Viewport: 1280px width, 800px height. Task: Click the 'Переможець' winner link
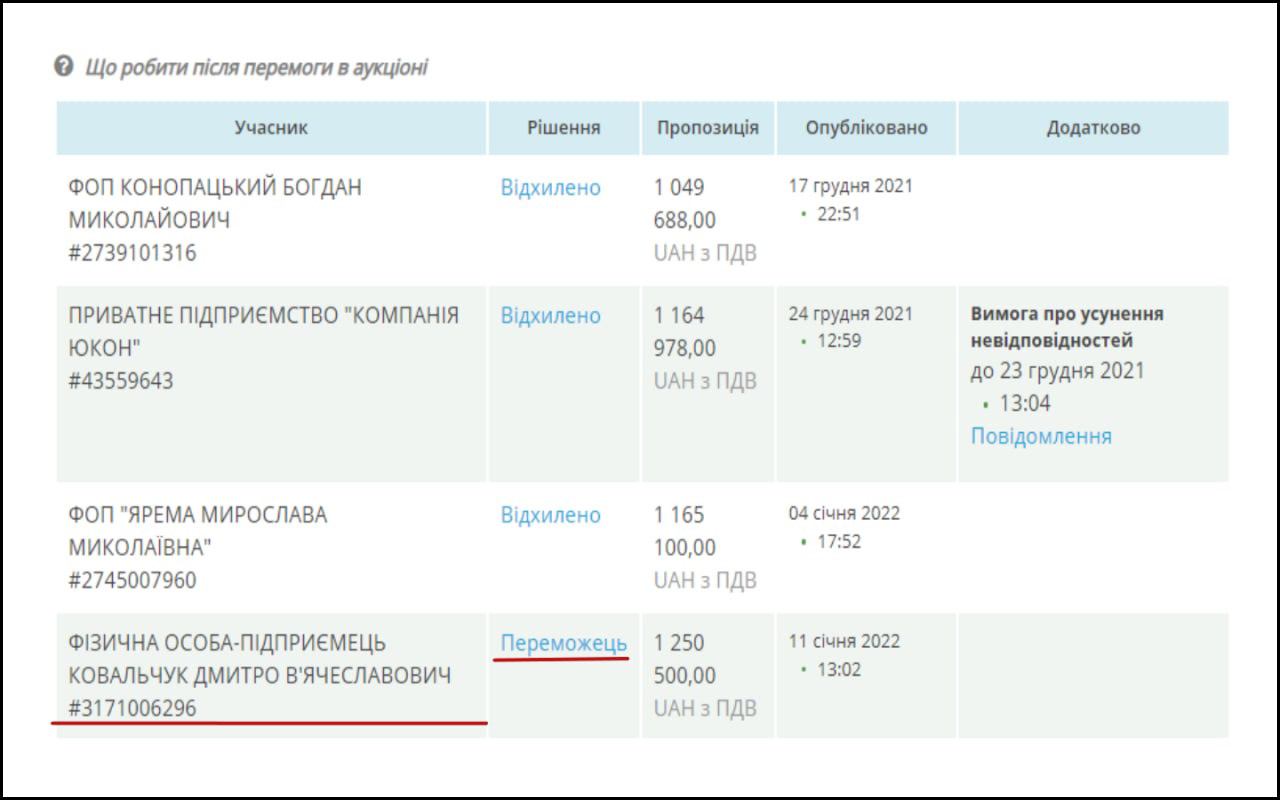point(564,643)
